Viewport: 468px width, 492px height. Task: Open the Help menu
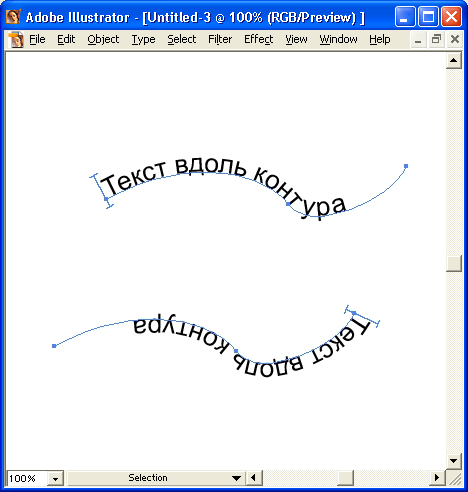(380, 39)
